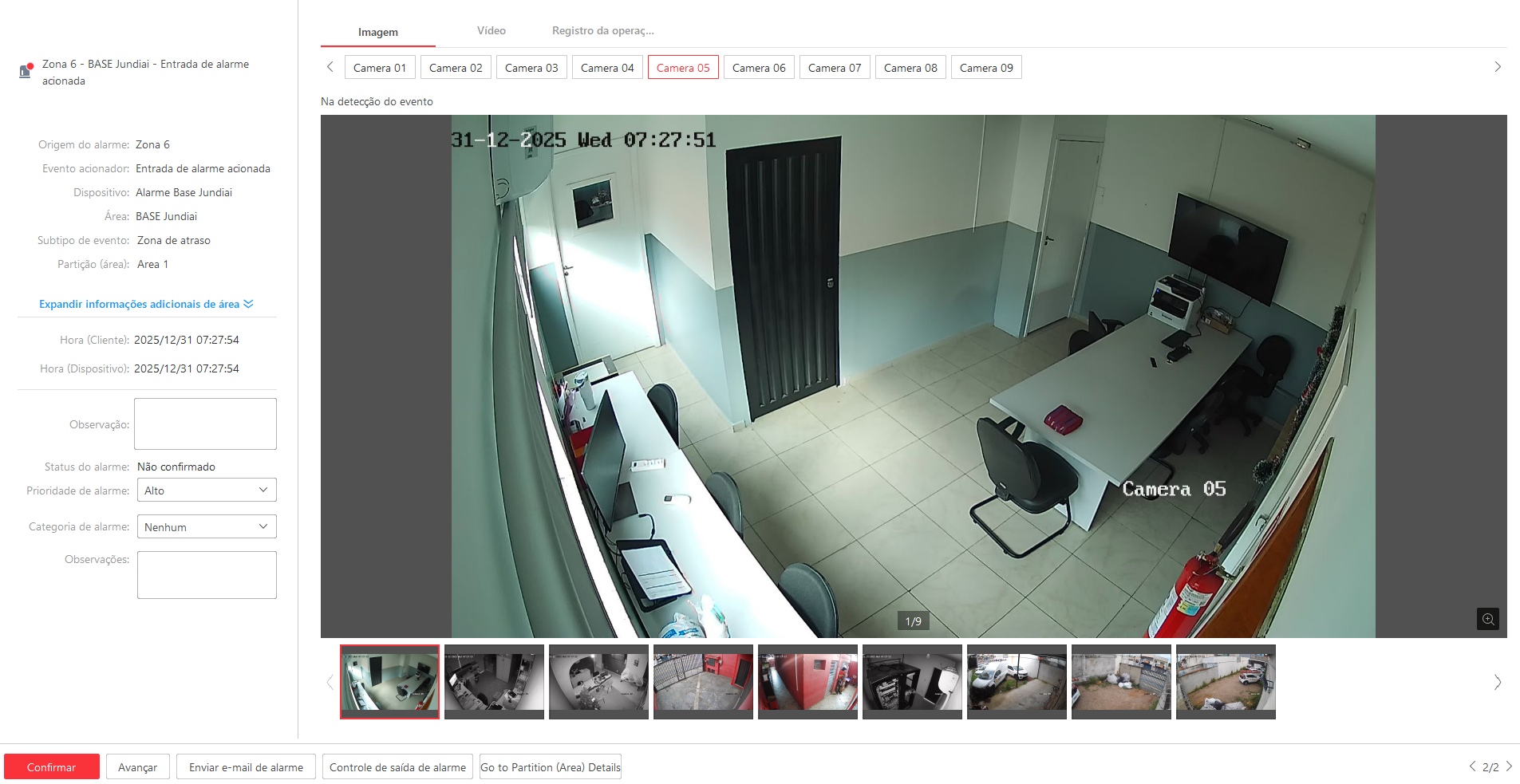Screen dimensions: 1520x784
Task: Click the Observação text field
Action: 205,424
